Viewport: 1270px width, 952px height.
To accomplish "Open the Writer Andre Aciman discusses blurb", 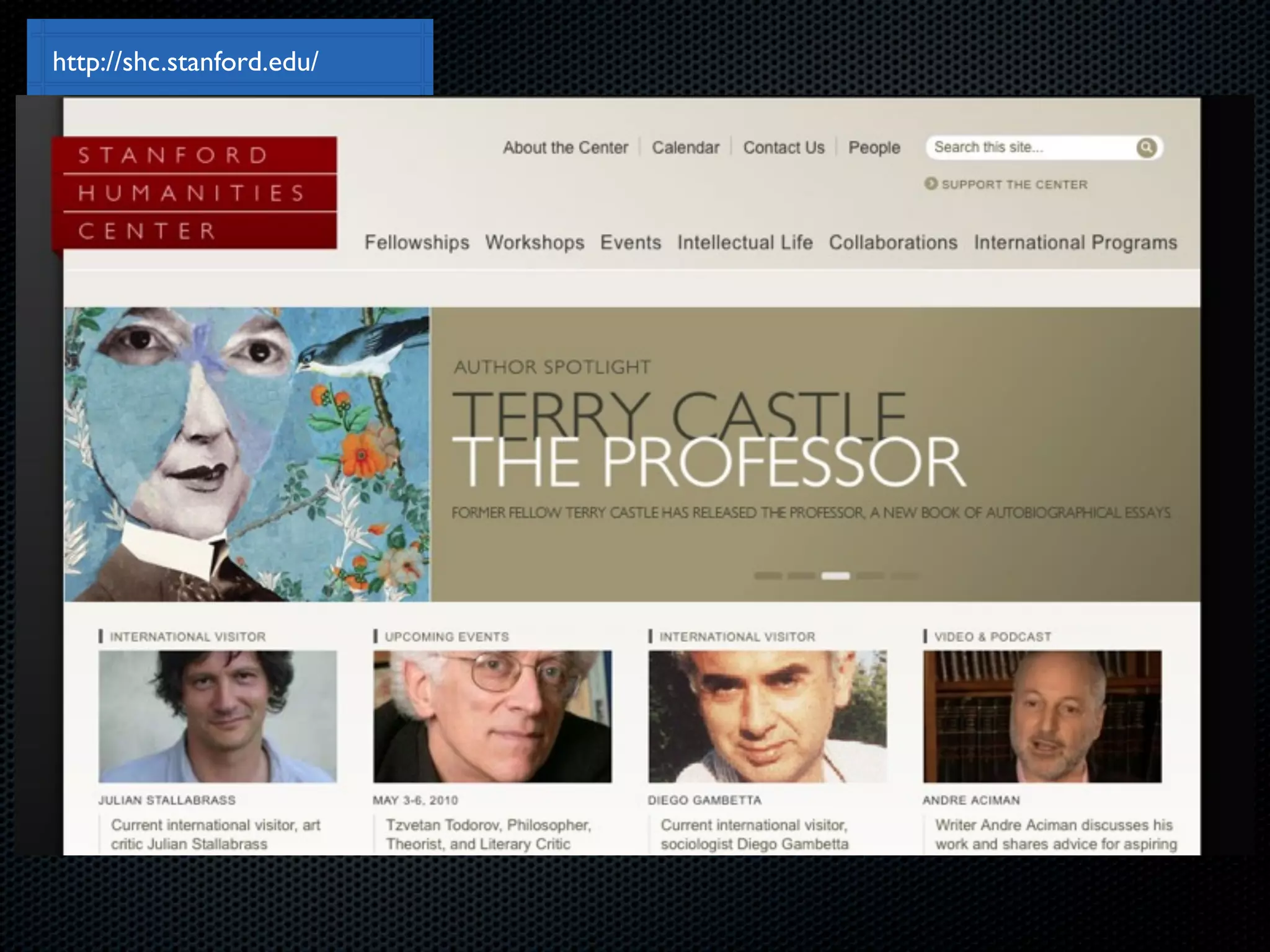I will click(x=1056, y=834).
